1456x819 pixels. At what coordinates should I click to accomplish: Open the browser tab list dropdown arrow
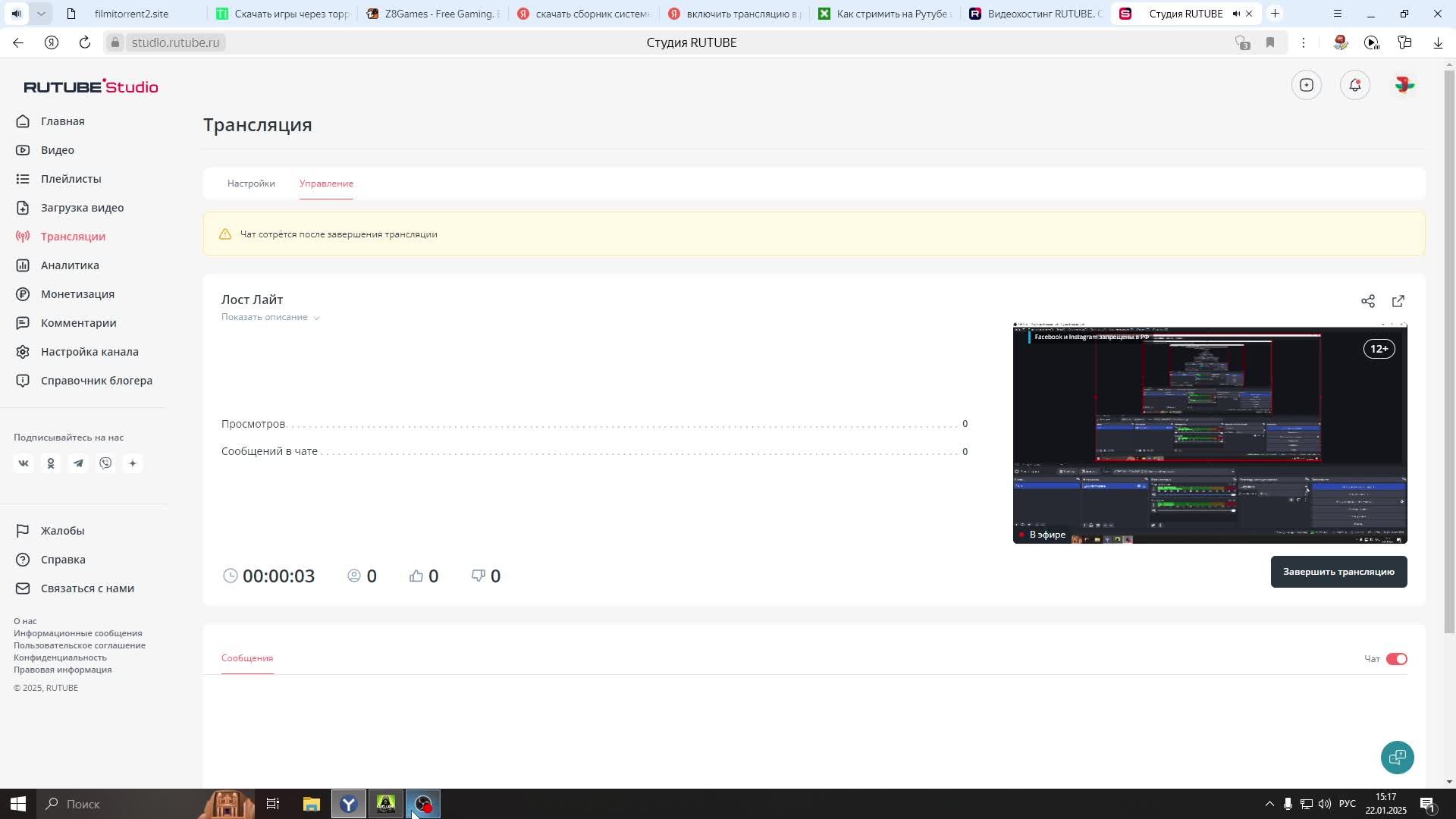coord(41,14)
